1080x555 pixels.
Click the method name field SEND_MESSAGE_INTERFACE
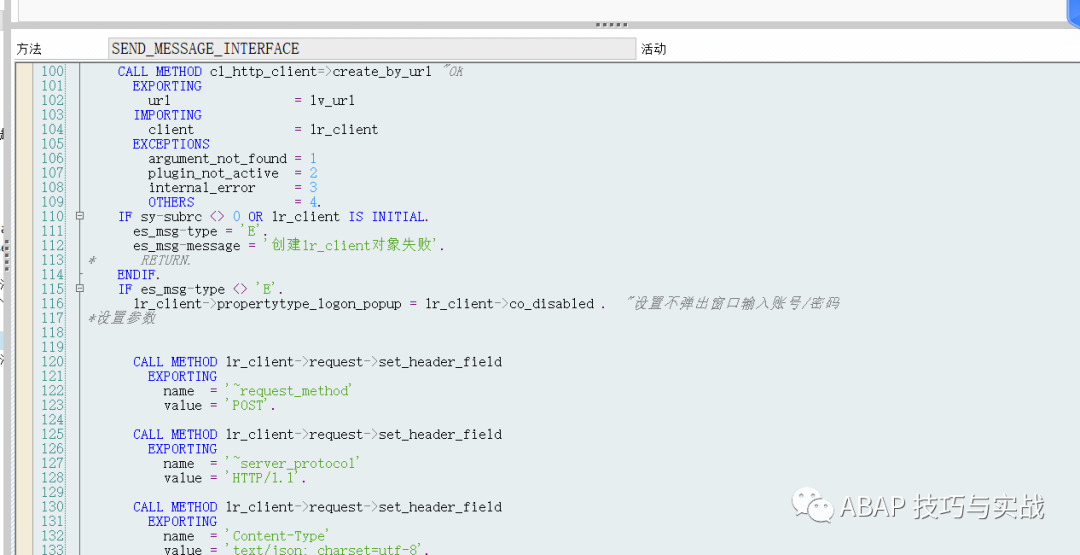[372, 49]
